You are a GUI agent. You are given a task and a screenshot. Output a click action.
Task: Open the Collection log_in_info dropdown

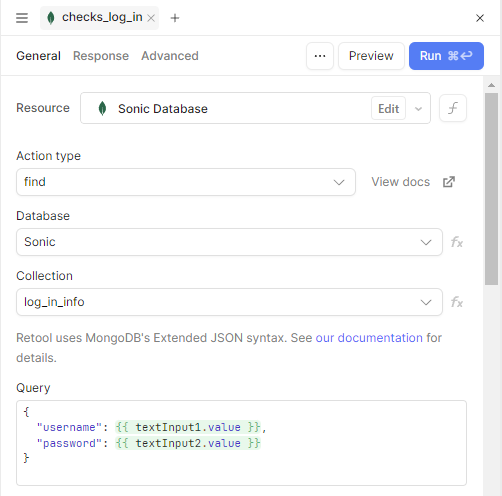(x=229, y=302)
